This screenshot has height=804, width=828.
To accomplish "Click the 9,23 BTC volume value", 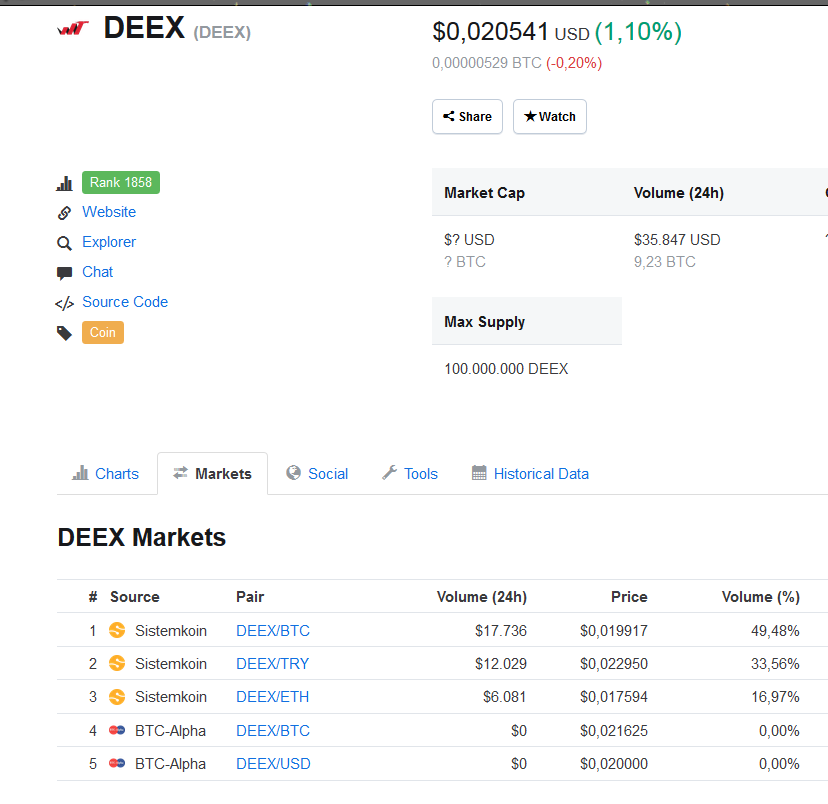I will point(664,262).
